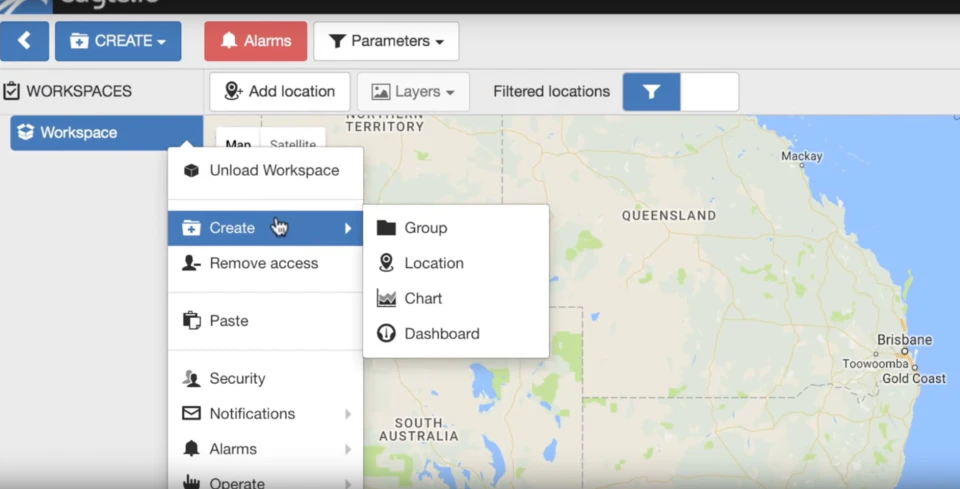Click the funnel icon on Parameters button
Viewport: 960px width, 489px height.
click(337, 41)
